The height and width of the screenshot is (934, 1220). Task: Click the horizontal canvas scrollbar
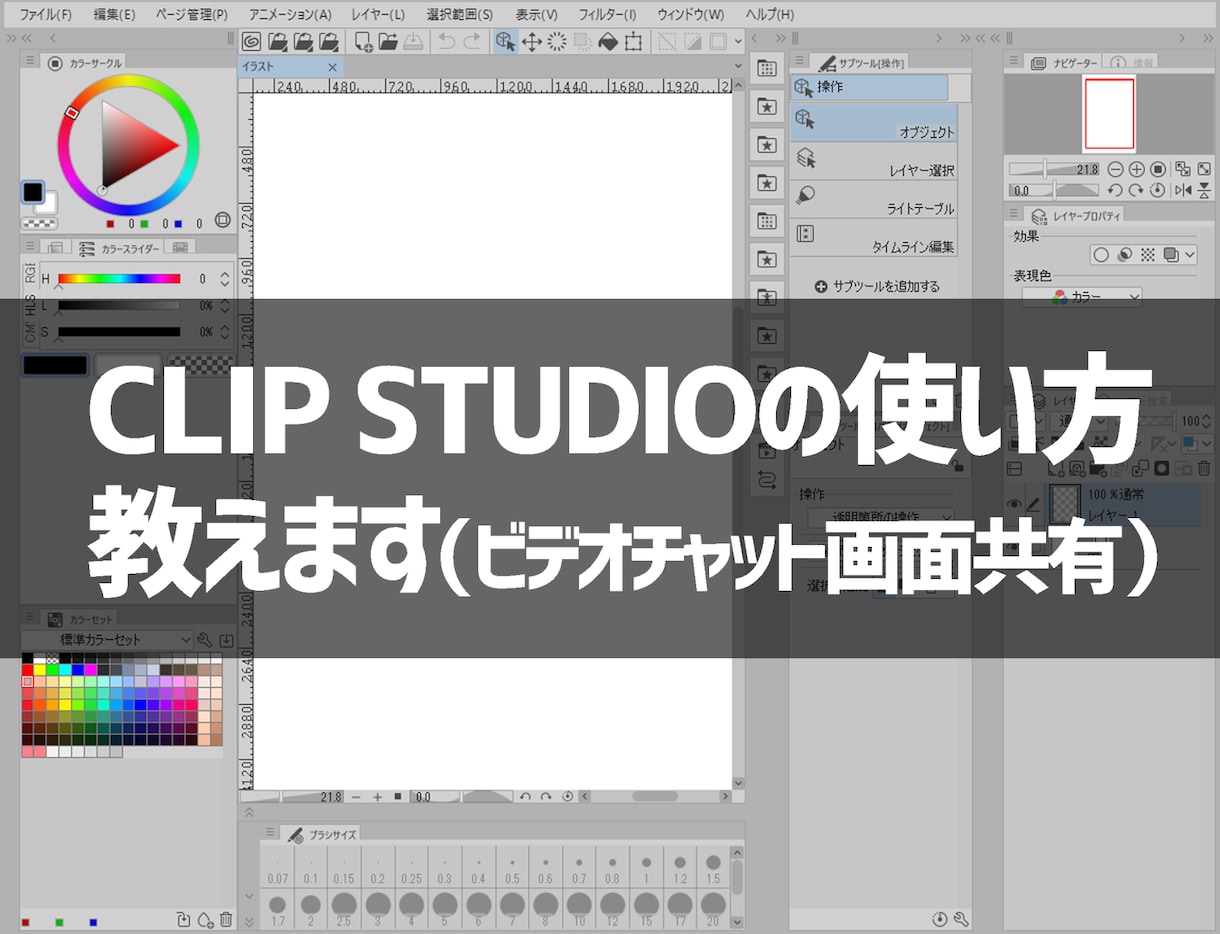point(655,797)
